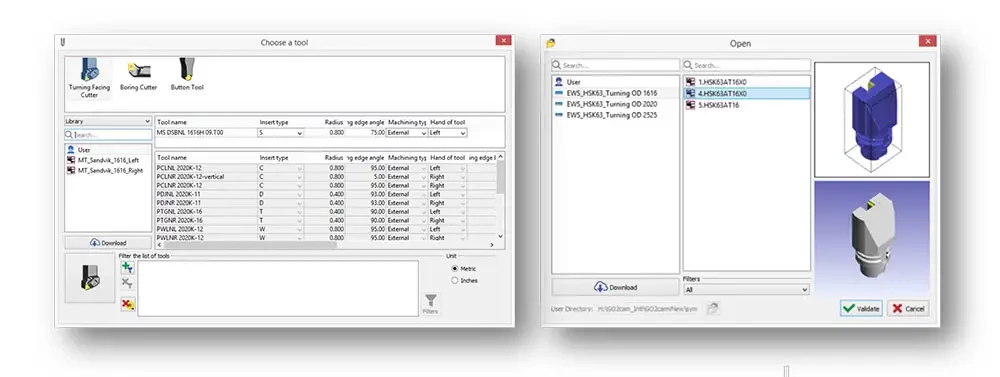Select the PWLNL 2020K-12 tool row
Image resolution: width=1000 pixels, height=377 pixels.
pos(325,229)
